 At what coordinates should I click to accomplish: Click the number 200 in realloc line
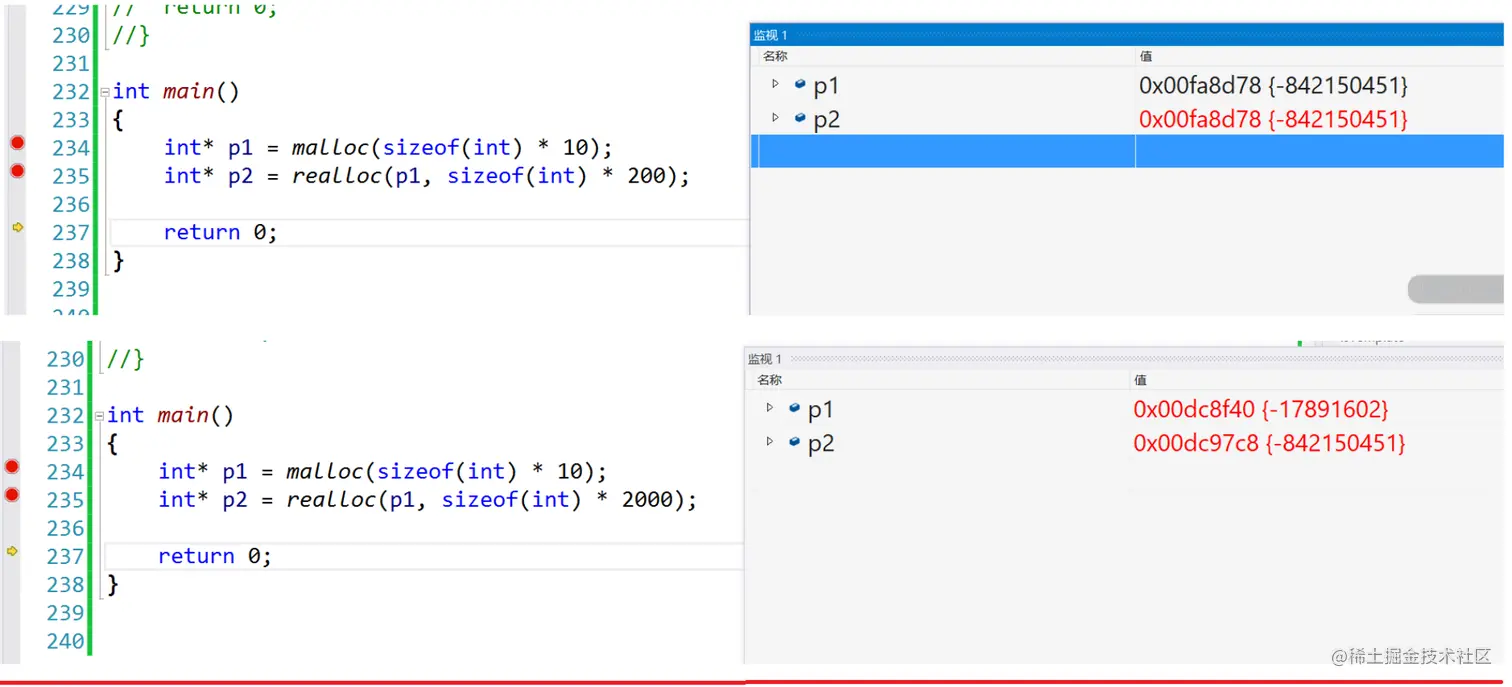click(646, 176)
